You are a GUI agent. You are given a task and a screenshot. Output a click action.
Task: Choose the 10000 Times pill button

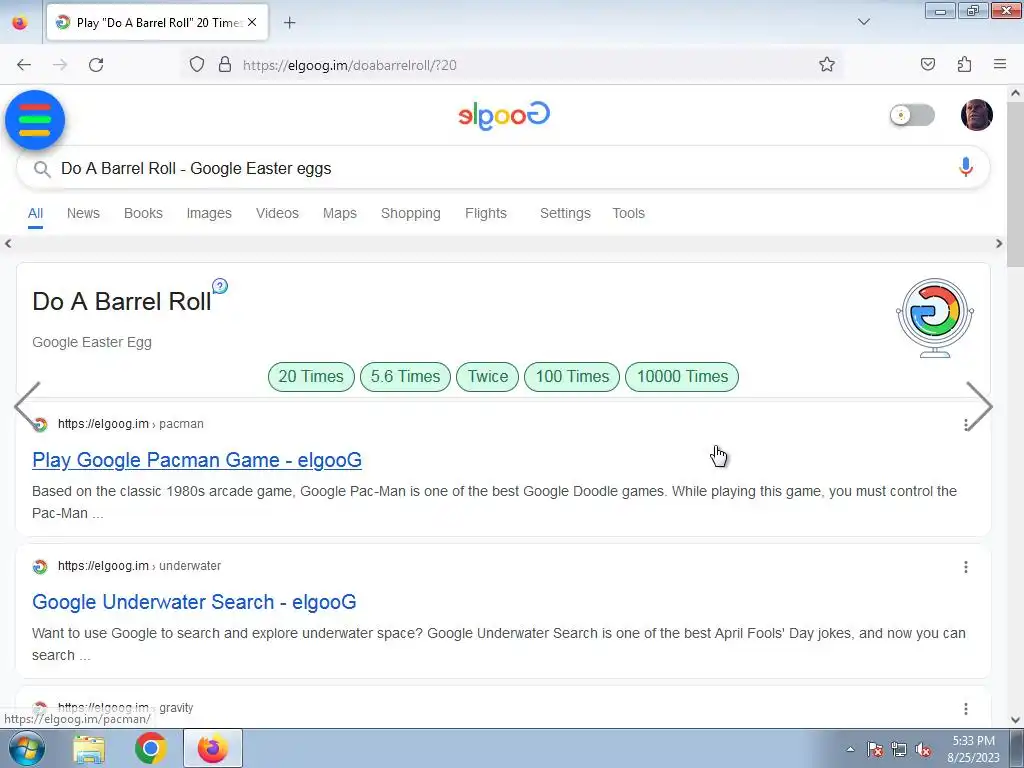click(x=682, y=377)
